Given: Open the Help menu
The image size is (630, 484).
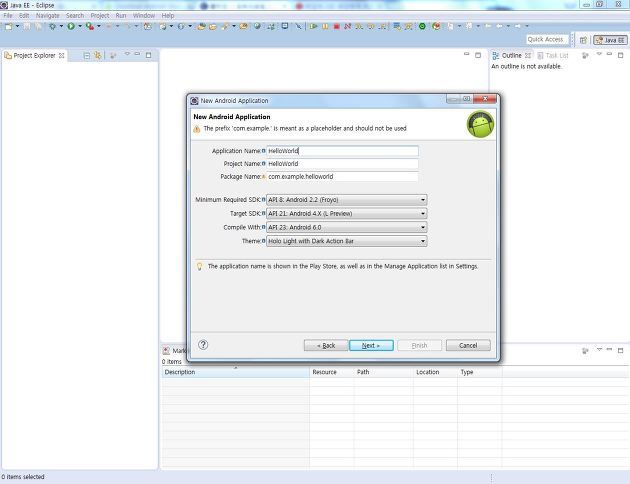Looking at the screenshot, I should pos(168,16).
